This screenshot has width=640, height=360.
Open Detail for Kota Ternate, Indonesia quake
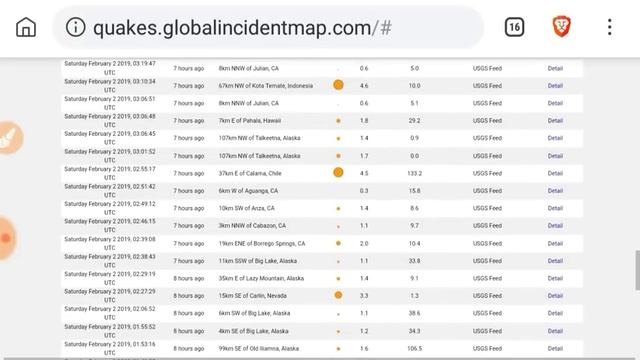pyautogui.click(x=555, y=86)
